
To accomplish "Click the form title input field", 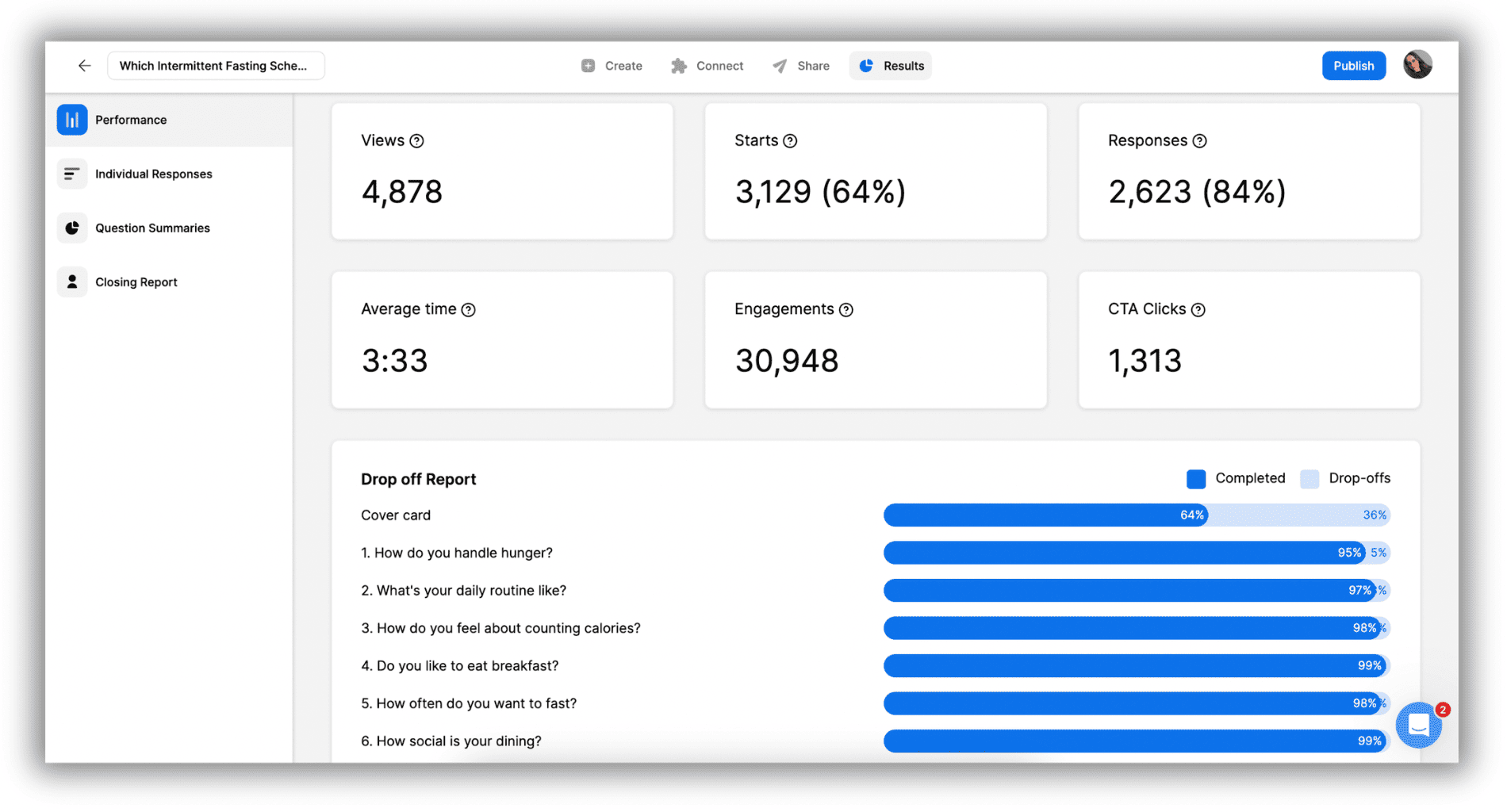I will coord(215,66).
